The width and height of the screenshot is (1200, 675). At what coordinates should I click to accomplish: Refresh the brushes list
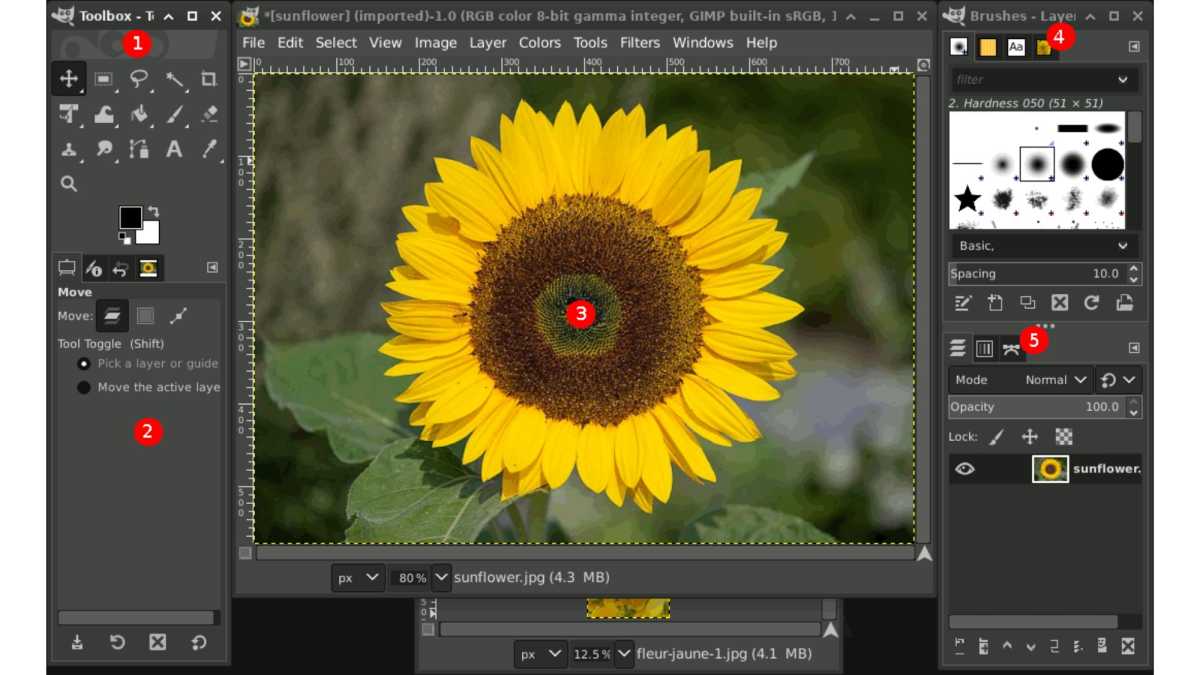[x=1092, y=303]
